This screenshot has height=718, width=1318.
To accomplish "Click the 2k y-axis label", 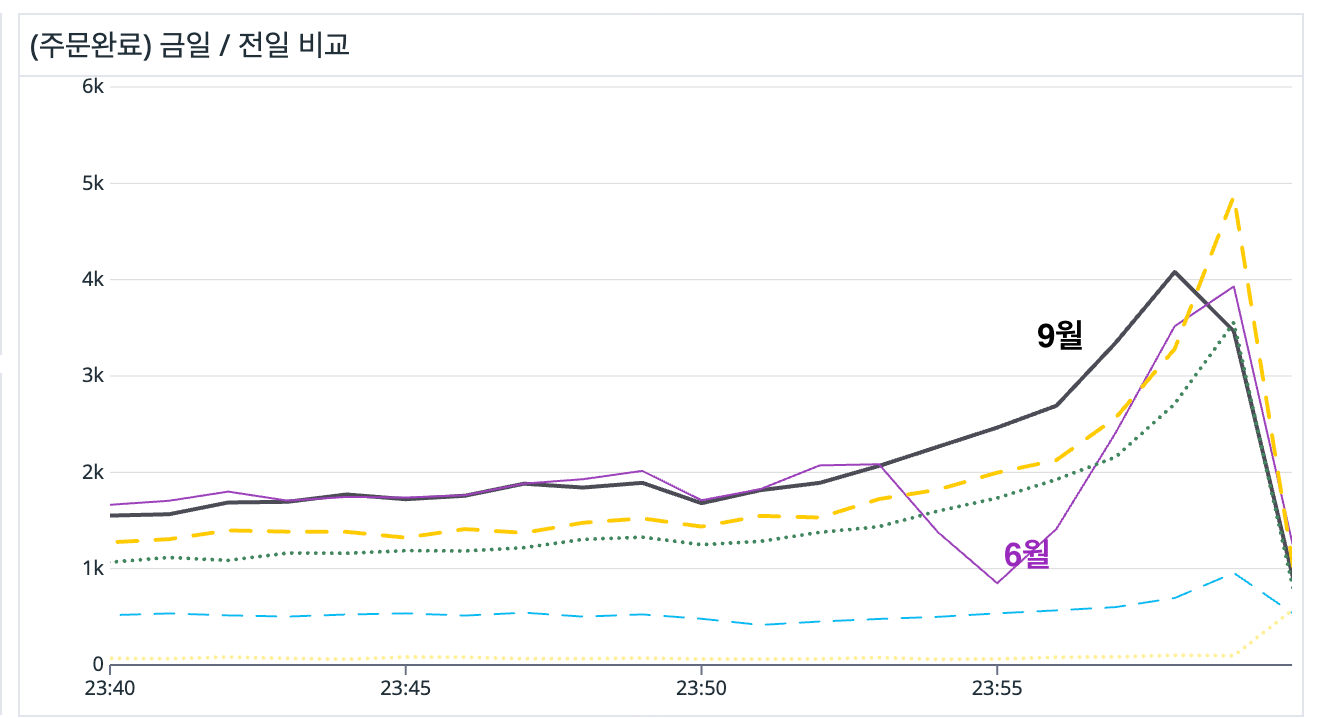I will (93, 472).
